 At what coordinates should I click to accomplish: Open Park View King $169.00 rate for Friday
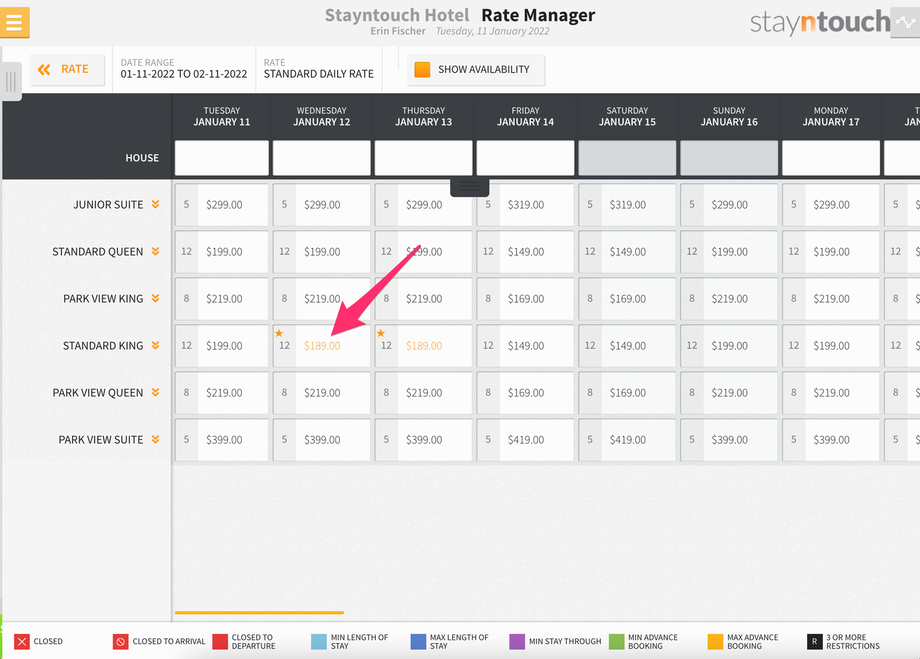[525, 299]
